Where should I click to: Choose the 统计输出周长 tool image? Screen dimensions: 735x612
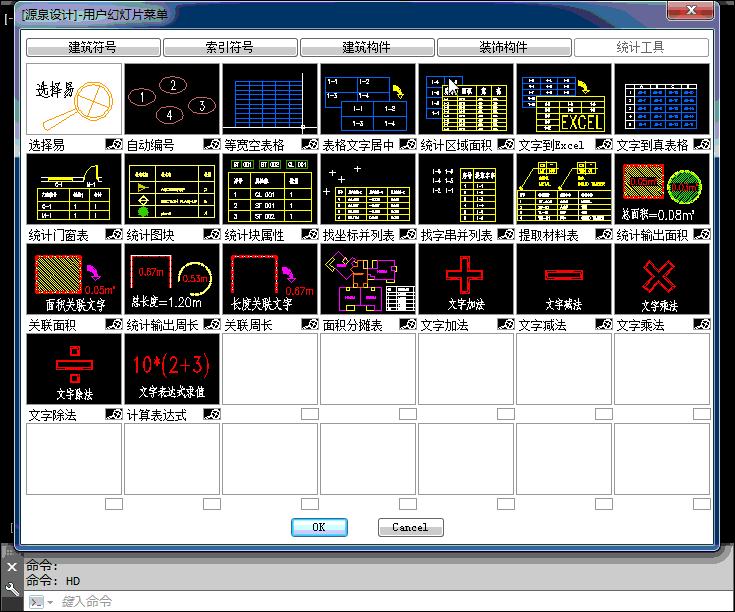click(172, 279)
